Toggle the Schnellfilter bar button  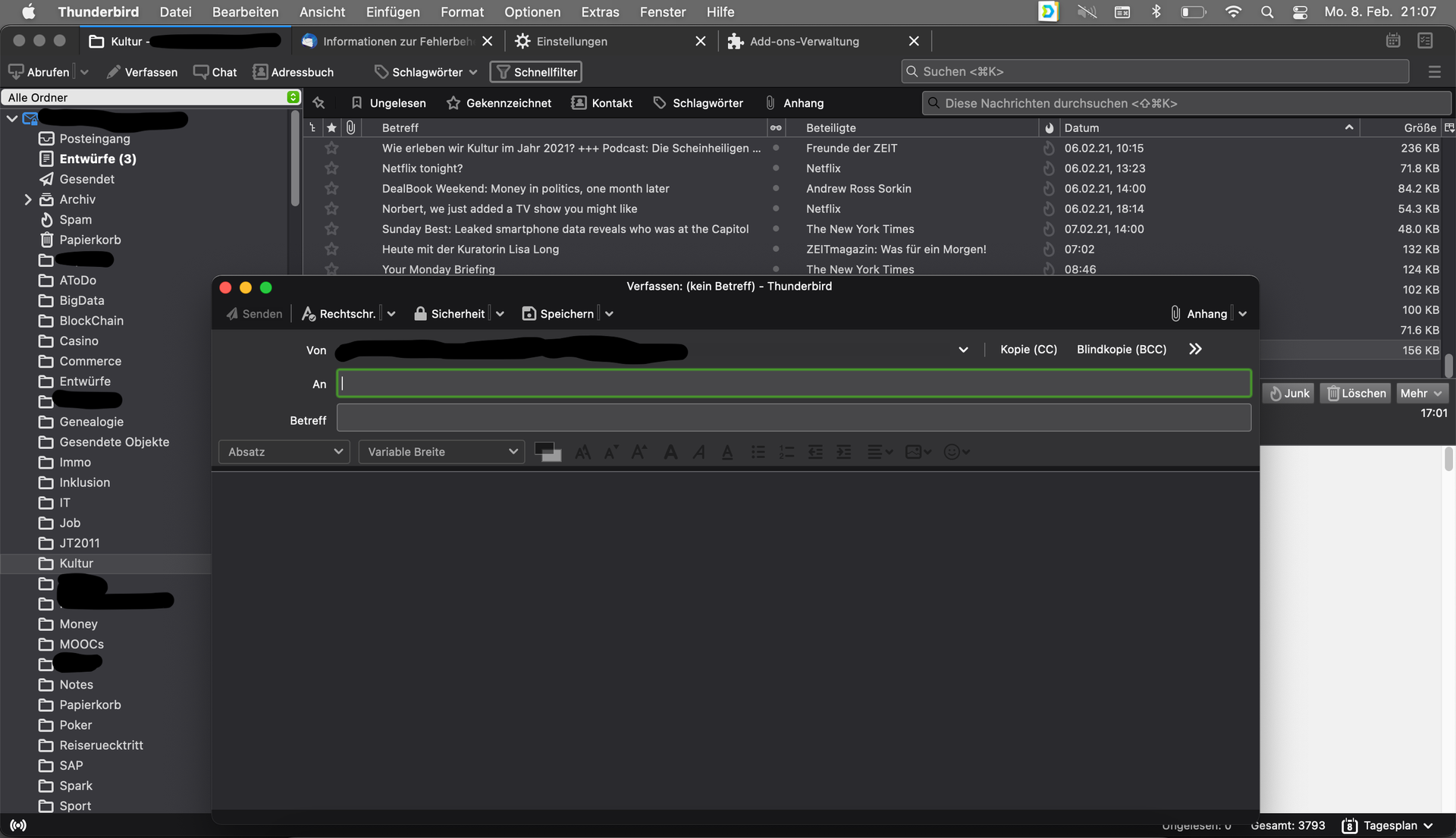point(536,72)
